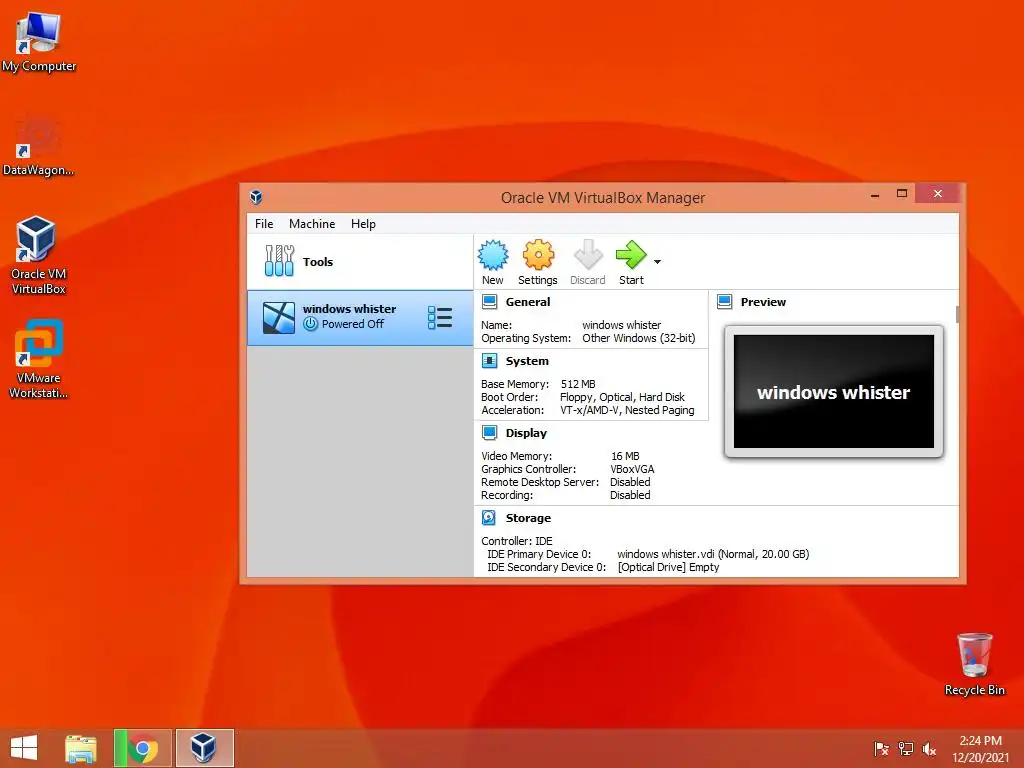This screenshot has width=1024, height=768.
Task: Open the Tools entry in sidebar
Action: tap(360, 262)
